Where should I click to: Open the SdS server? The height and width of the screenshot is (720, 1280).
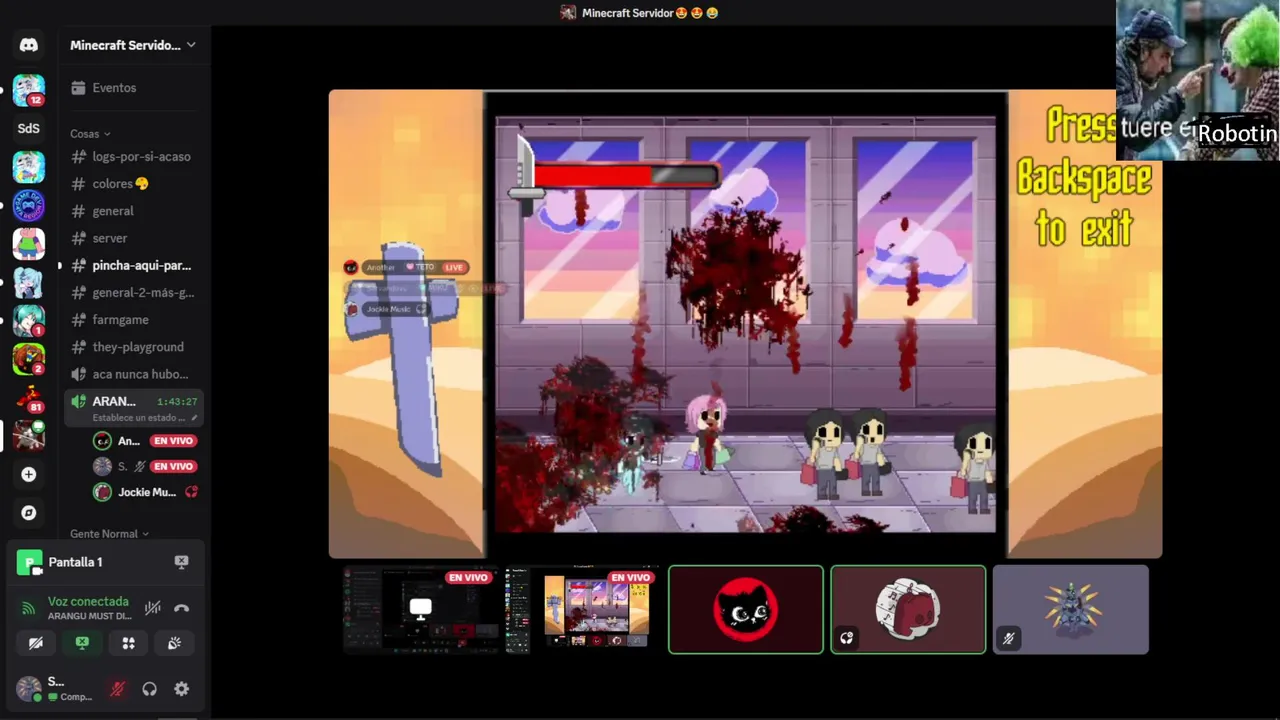pos(29,128)
